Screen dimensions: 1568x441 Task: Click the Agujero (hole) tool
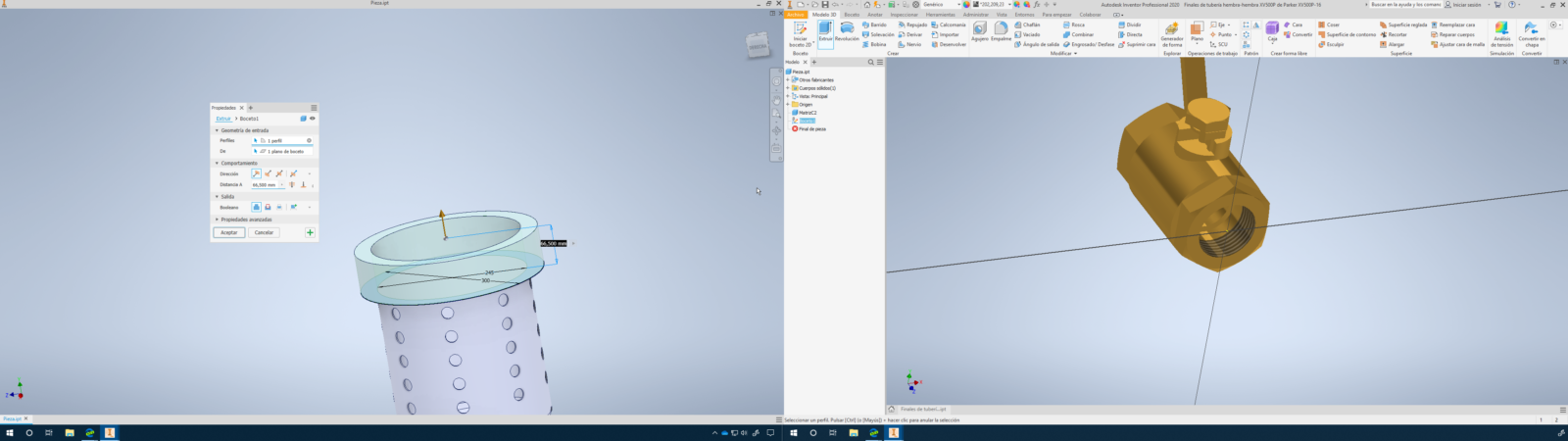[979, 32]
